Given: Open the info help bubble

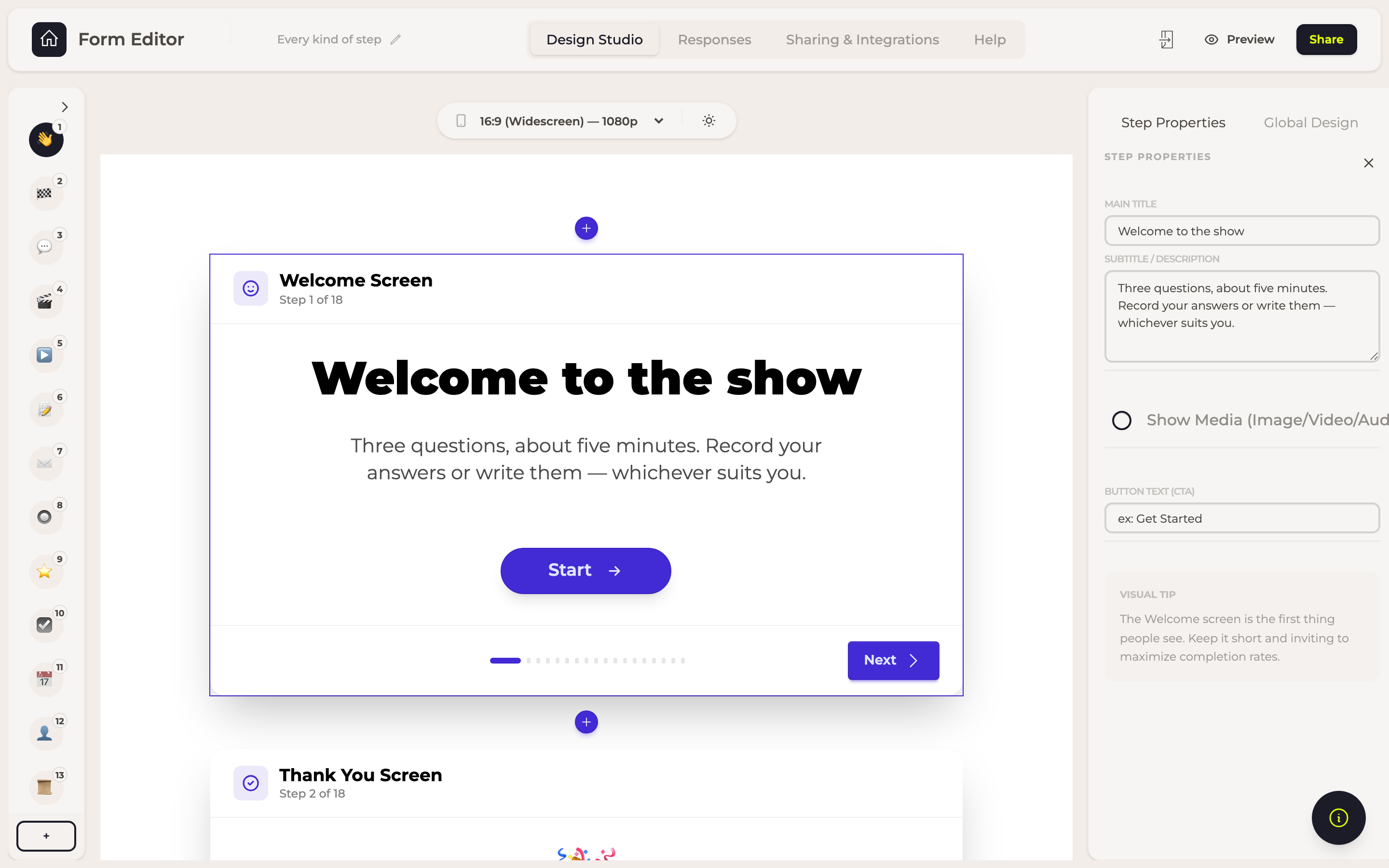Looking at the screenshot, I should pyautogui.click(x=1338, y=817).
